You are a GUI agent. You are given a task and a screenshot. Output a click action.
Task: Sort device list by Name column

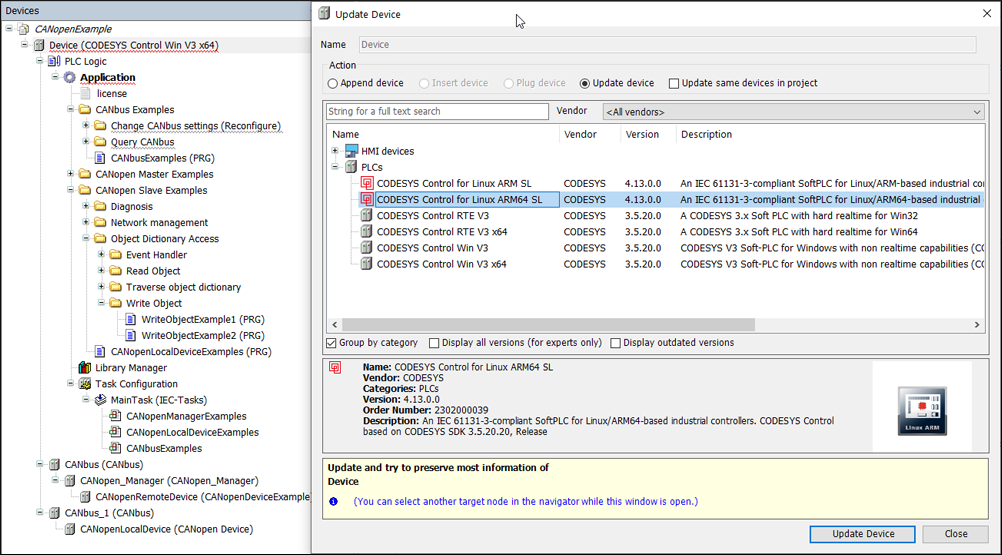(346, 134)
